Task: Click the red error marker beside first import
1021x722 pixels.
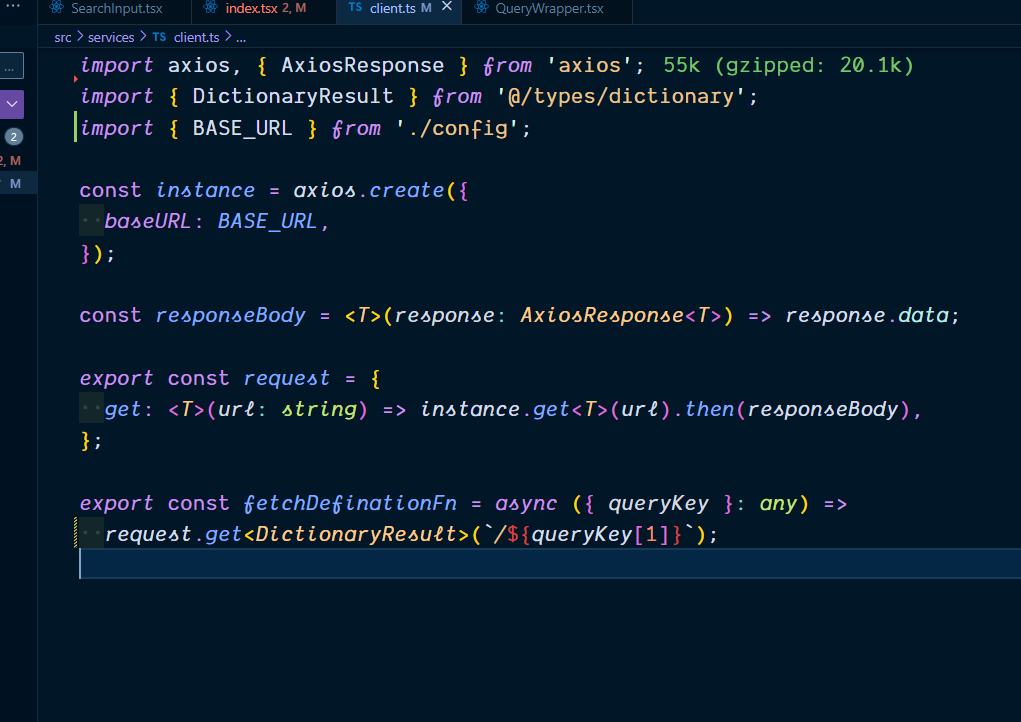Action: [x=76, y=79]
